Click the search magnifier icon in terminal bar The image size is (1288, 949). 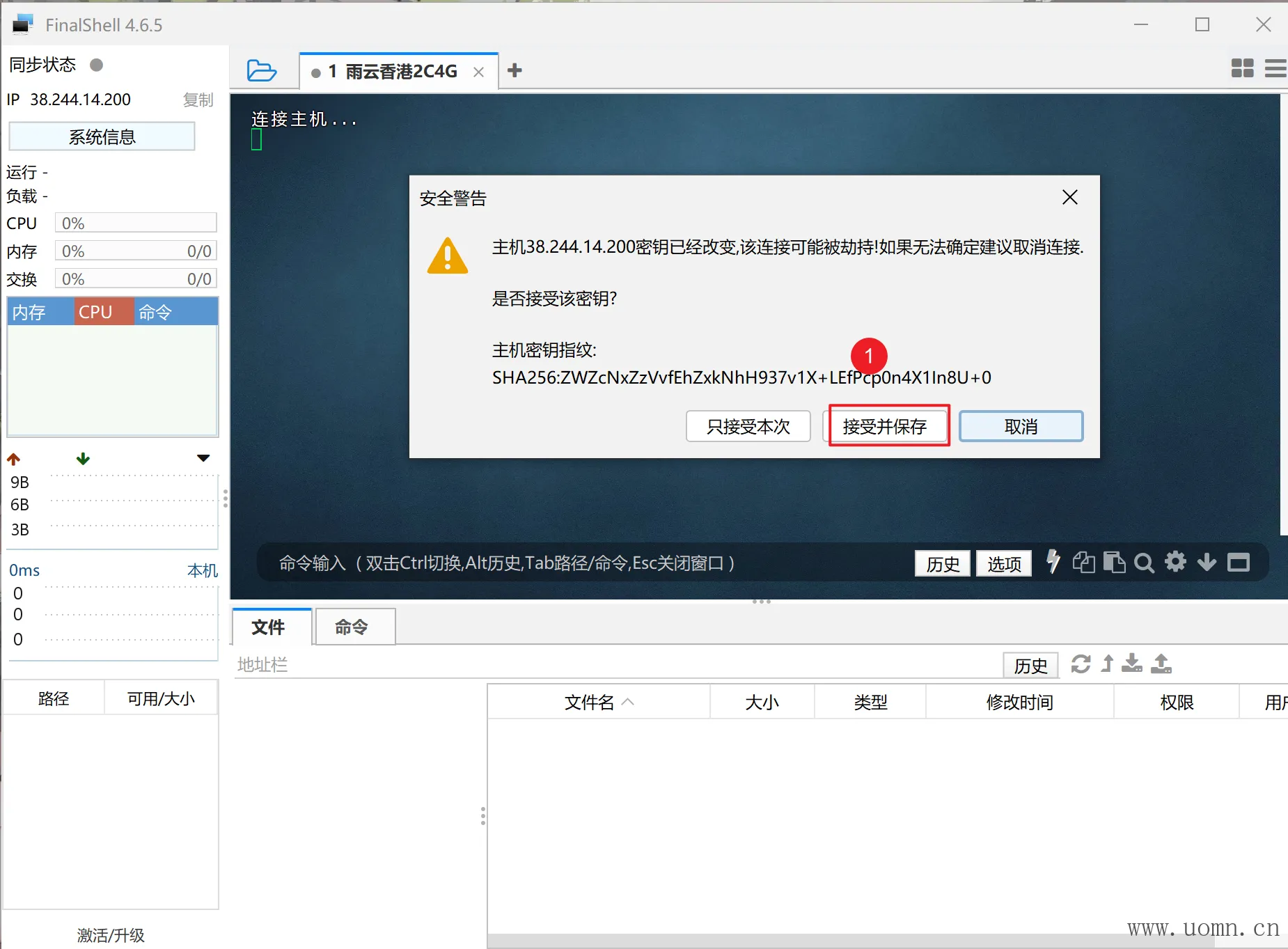click(1143, 563)
